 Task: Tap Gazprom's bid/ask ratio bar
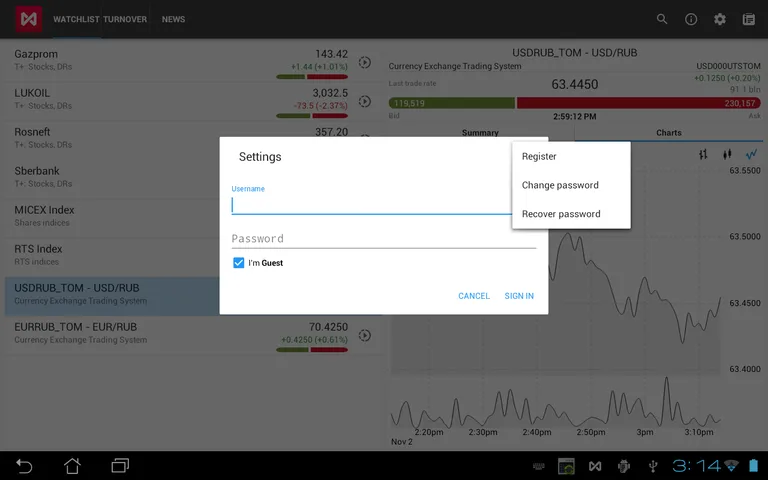312,76
